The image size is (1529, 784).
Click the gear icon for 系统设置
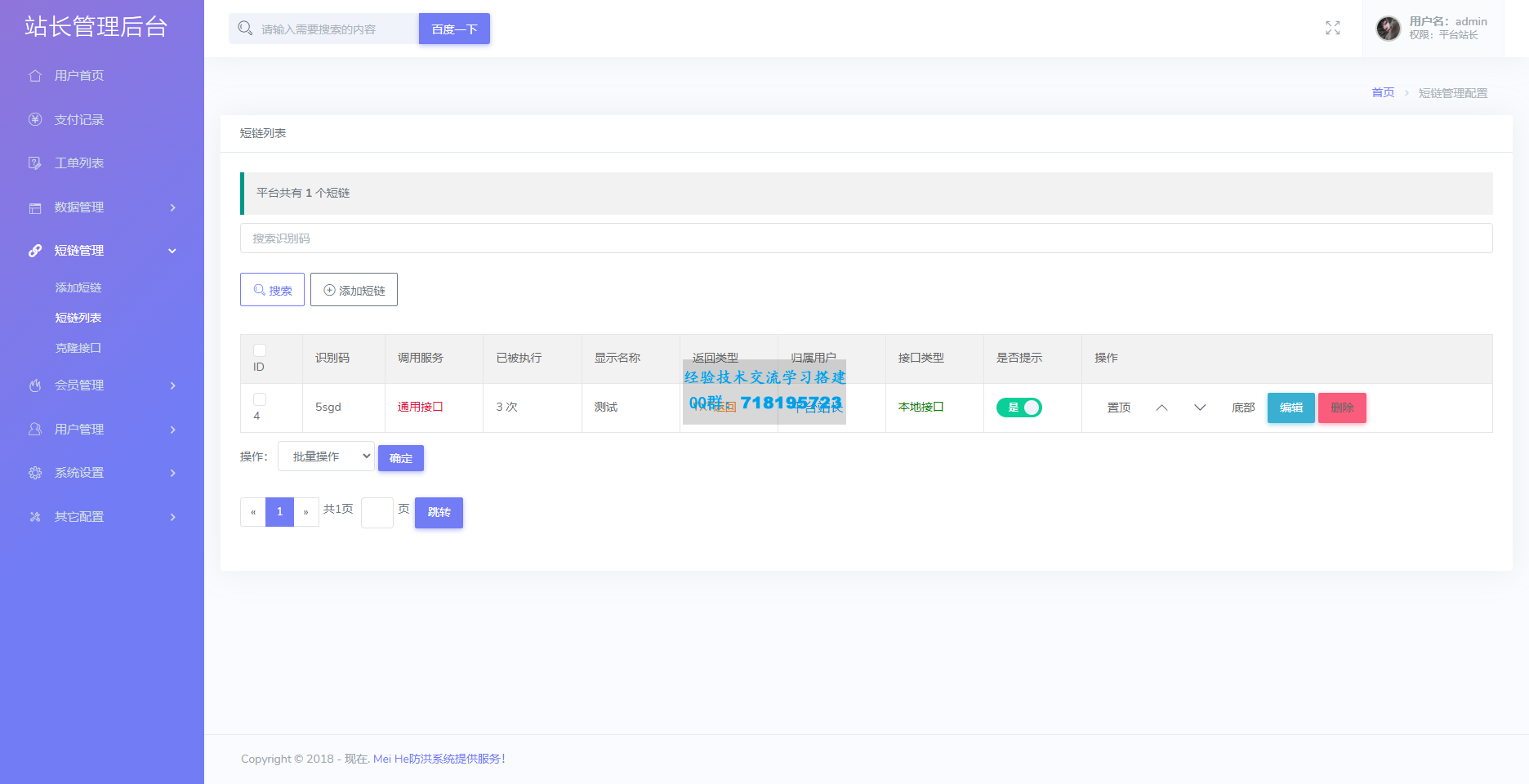(x=35, y=473)
